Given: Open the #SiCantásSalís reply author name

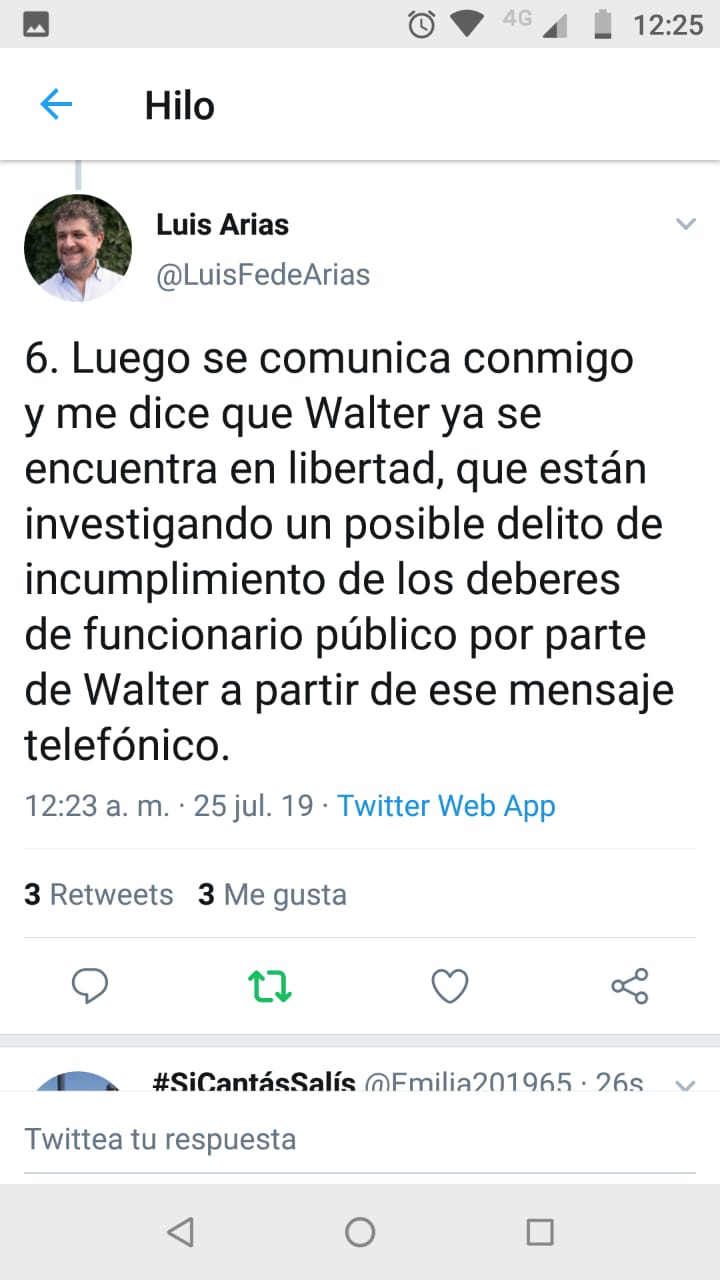Looking at the screenshot, I should 254,1082.
